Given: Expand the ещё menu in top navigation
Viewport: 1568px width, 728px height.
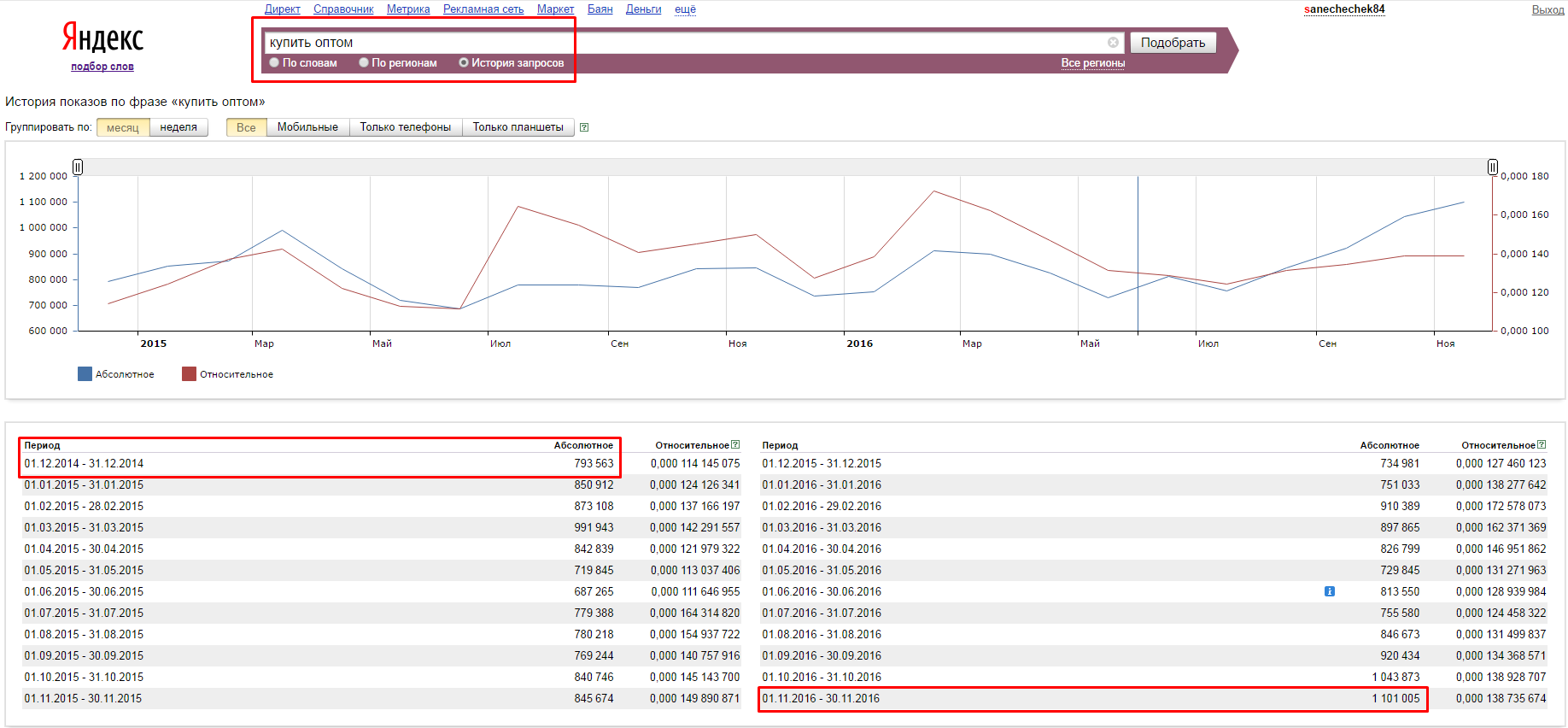Looking at the screenshot, I should click(x=685, y=9).
